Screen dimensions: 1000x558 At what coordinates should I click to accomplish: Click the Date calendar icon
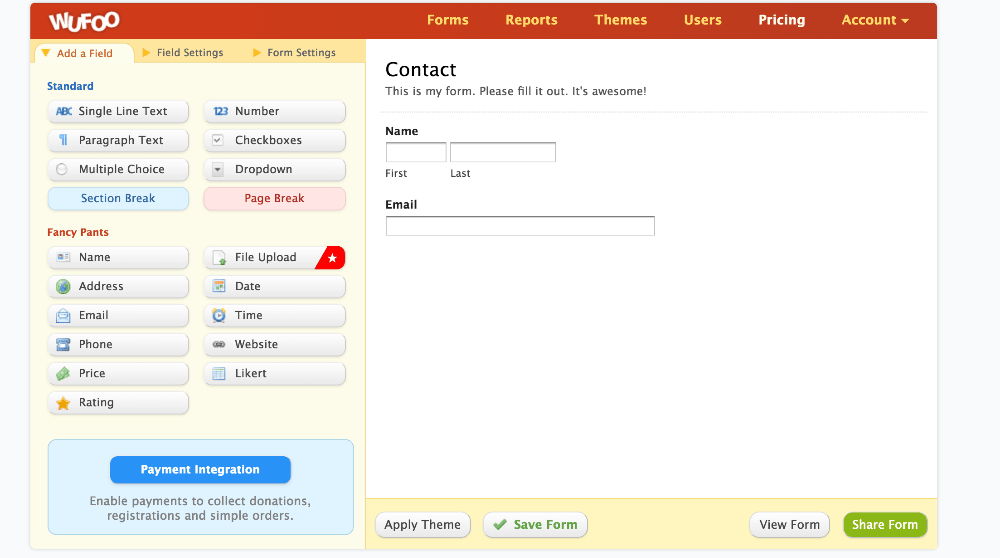click(x=219, y=286)
